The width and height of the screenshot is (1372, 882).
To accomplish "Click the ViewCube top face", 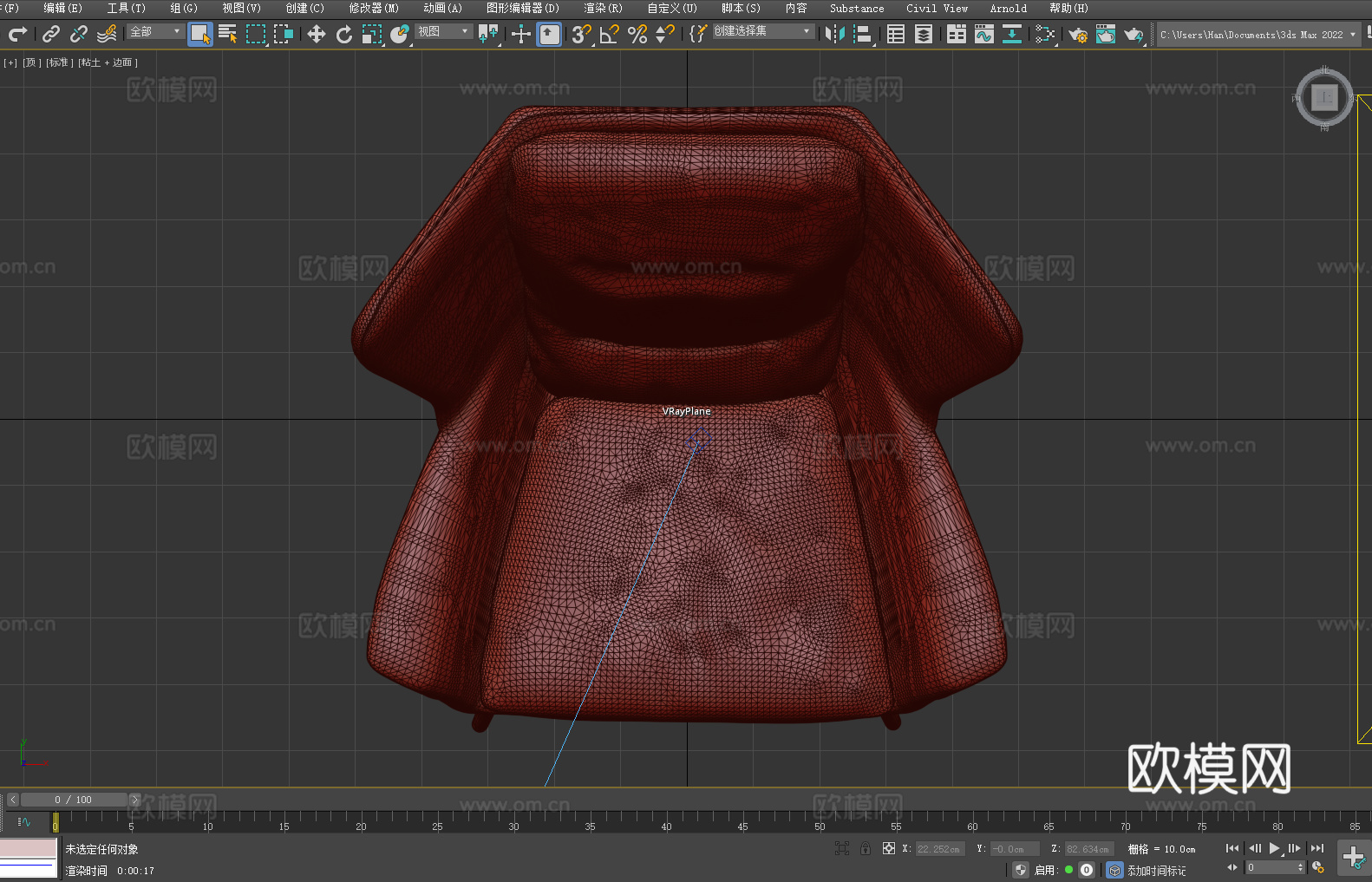I will pyautogui.click(x=1324, y=97).
